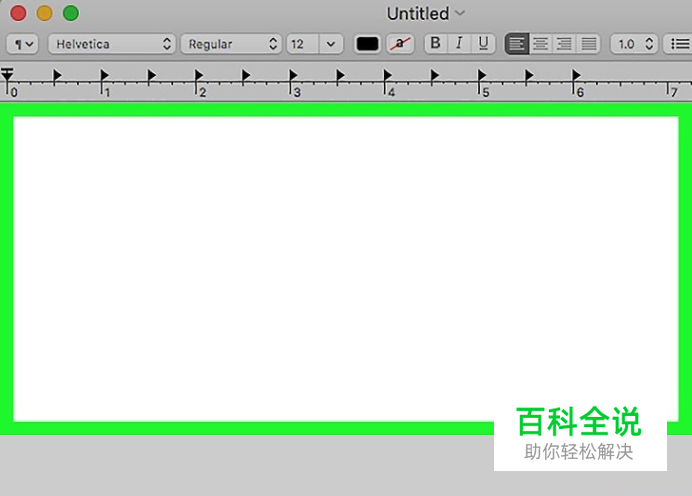692x496 pixels.
Task: Open the Regular typeface dropdown
Action: pos(231,44)
